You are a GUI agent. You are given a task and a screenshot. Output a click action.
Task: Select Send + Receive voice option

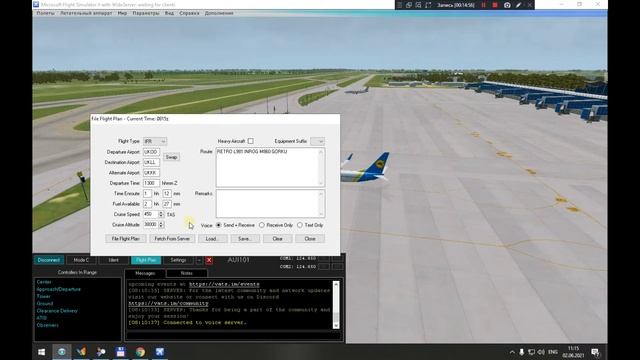(218, 225)
